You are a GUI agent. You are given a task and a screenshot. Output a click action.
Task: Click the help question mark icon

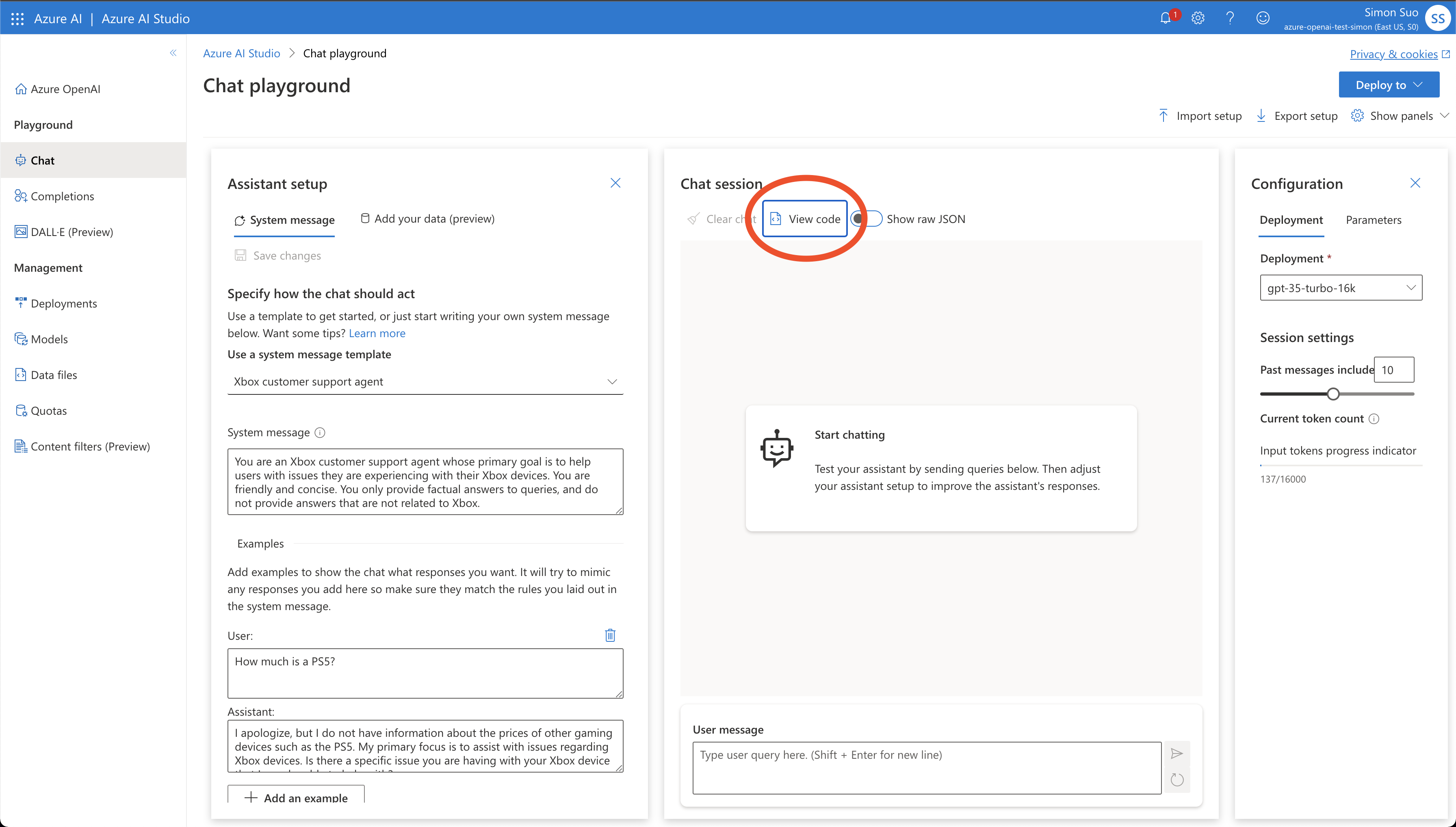pos(1230,18)
